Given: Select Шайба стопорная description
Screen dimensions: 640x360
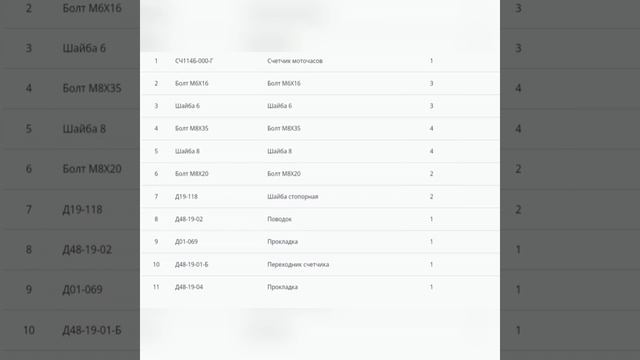Looking at the screenshot, I should (293, 196).
